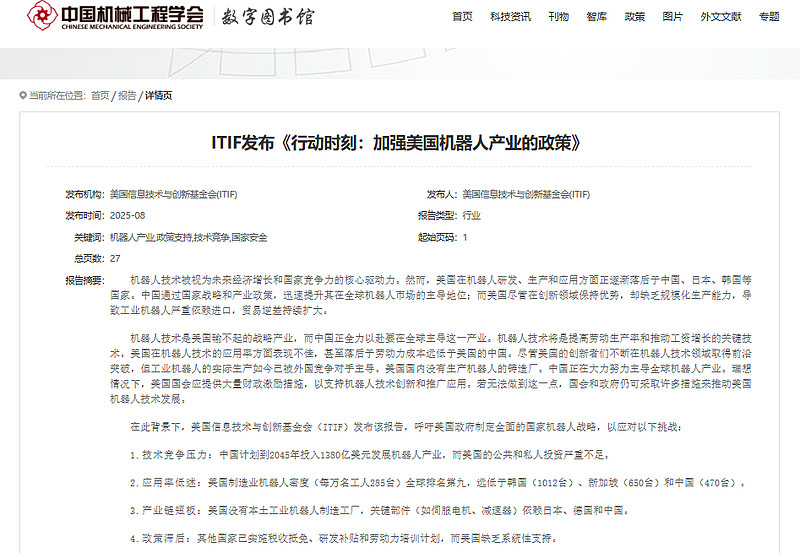Click list item 4 政策滞后

343,538
